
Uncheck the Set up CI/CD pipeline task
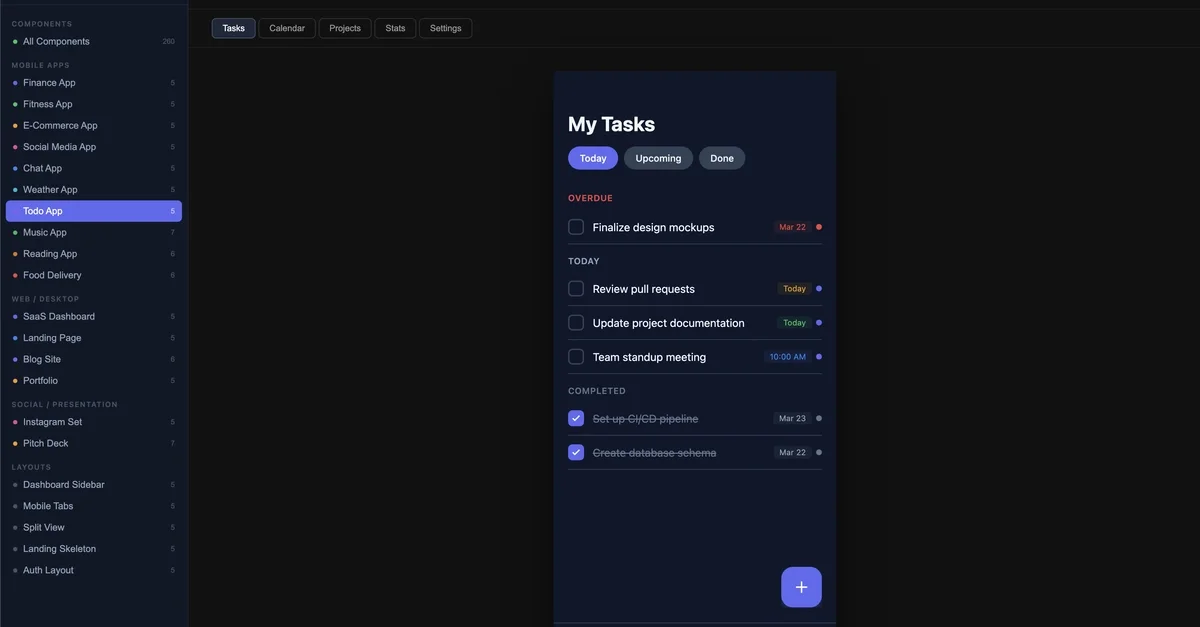point(576,419)
